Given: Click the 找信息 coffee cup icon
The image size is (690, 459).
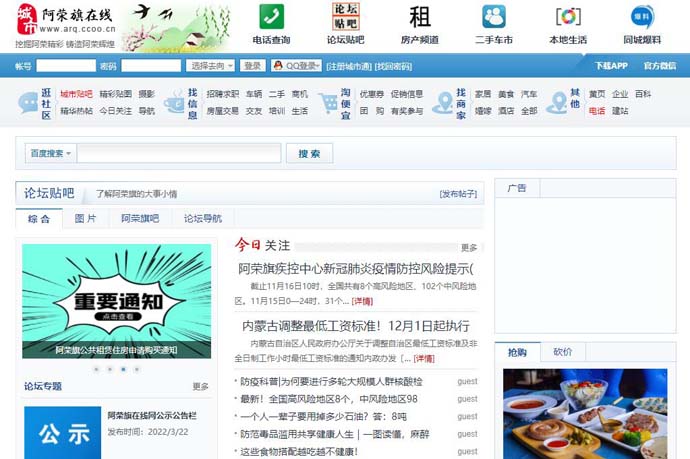Looking at the screenshot, I should pyautogui.click(x=174, y=102).
